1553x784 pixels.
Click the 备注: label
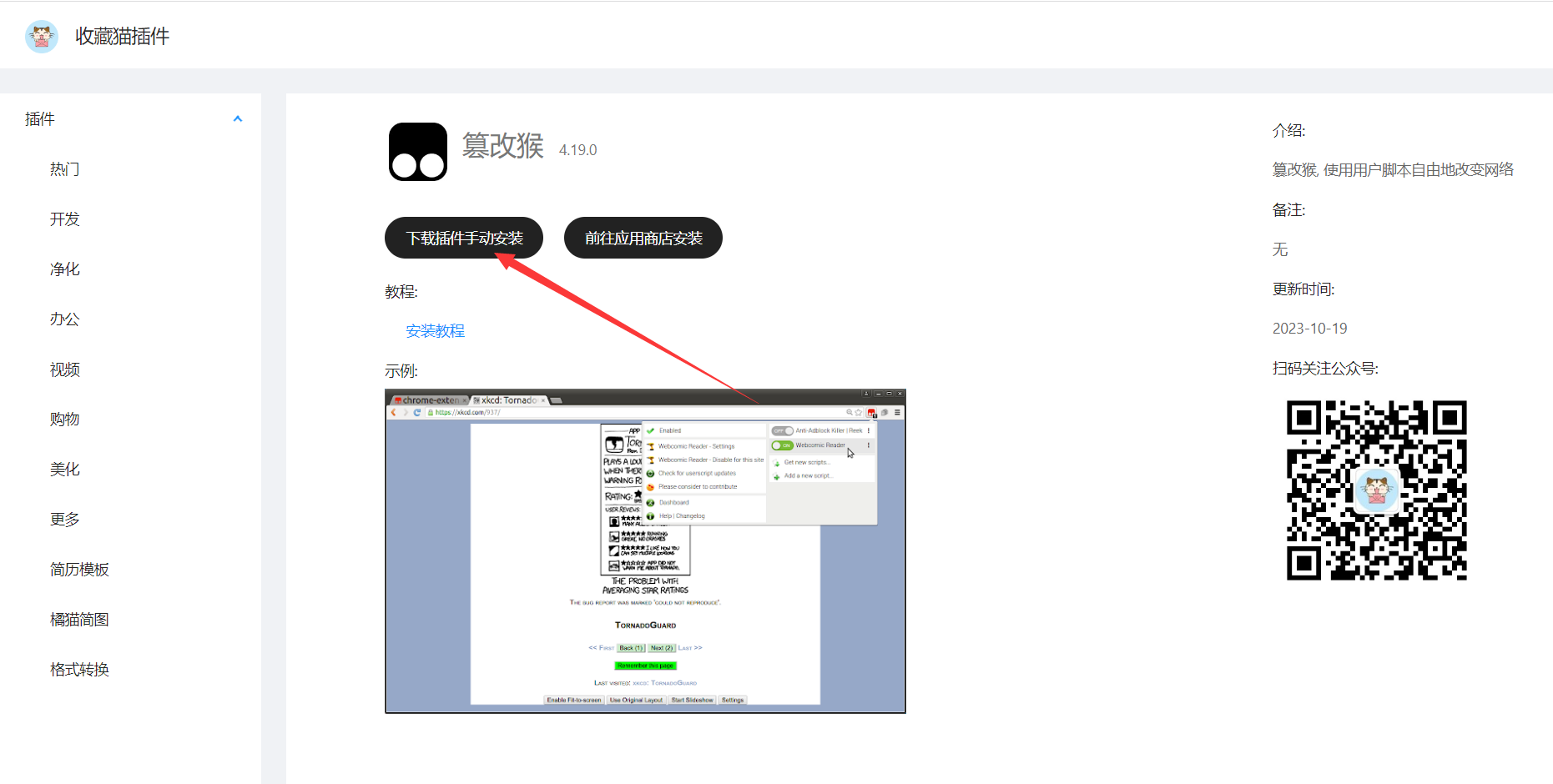1288,210
